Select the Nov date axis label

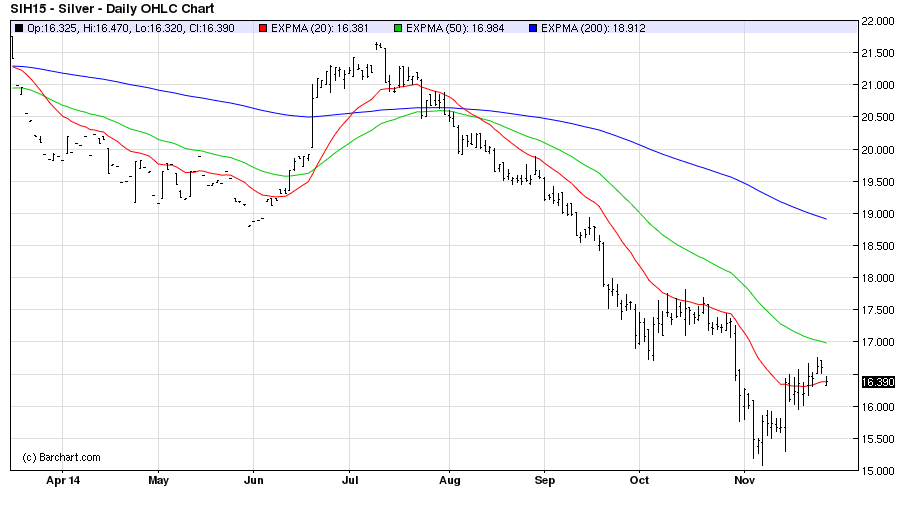click(743, 480)
